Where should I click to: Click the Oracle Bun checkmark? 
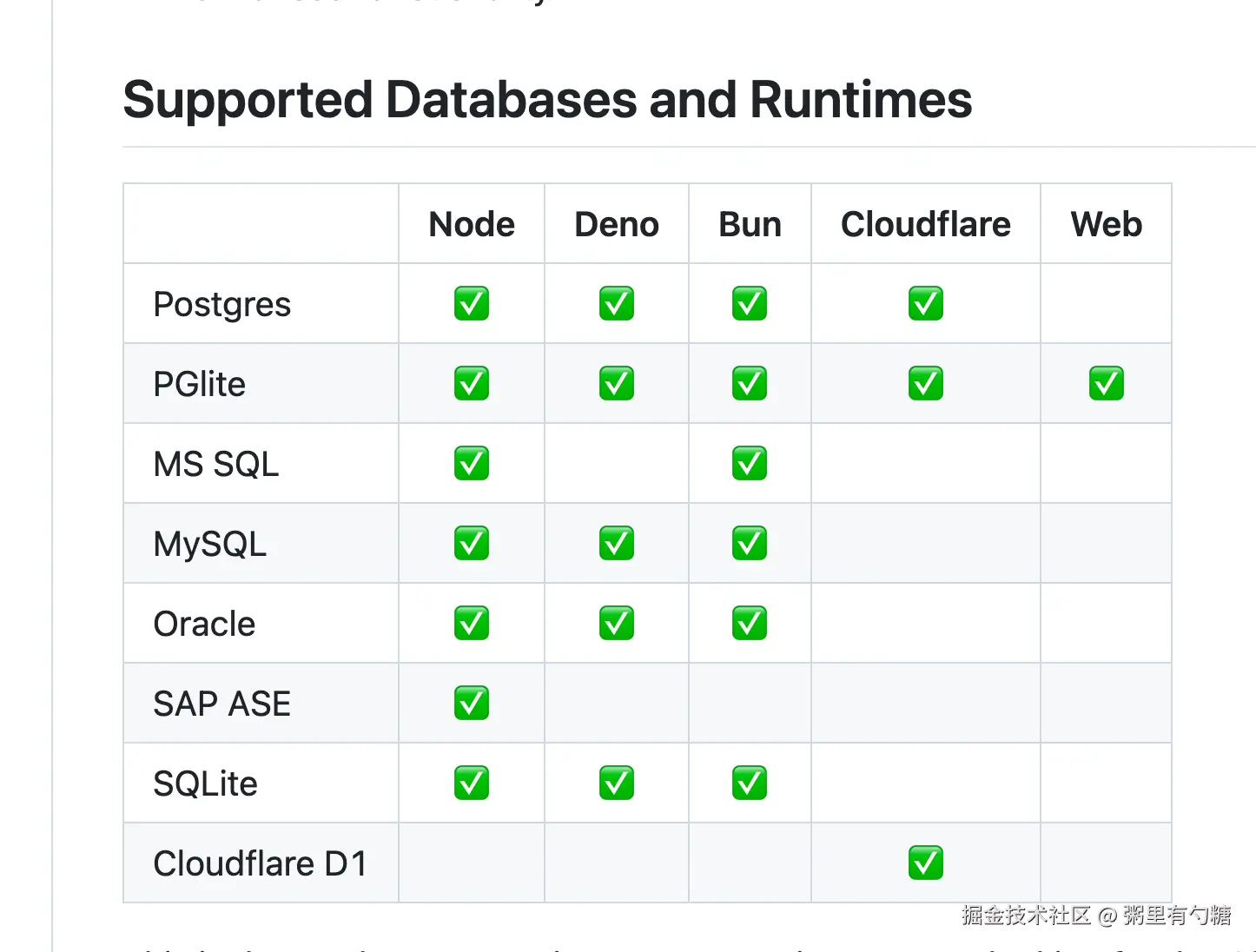[x=750, y=624]
